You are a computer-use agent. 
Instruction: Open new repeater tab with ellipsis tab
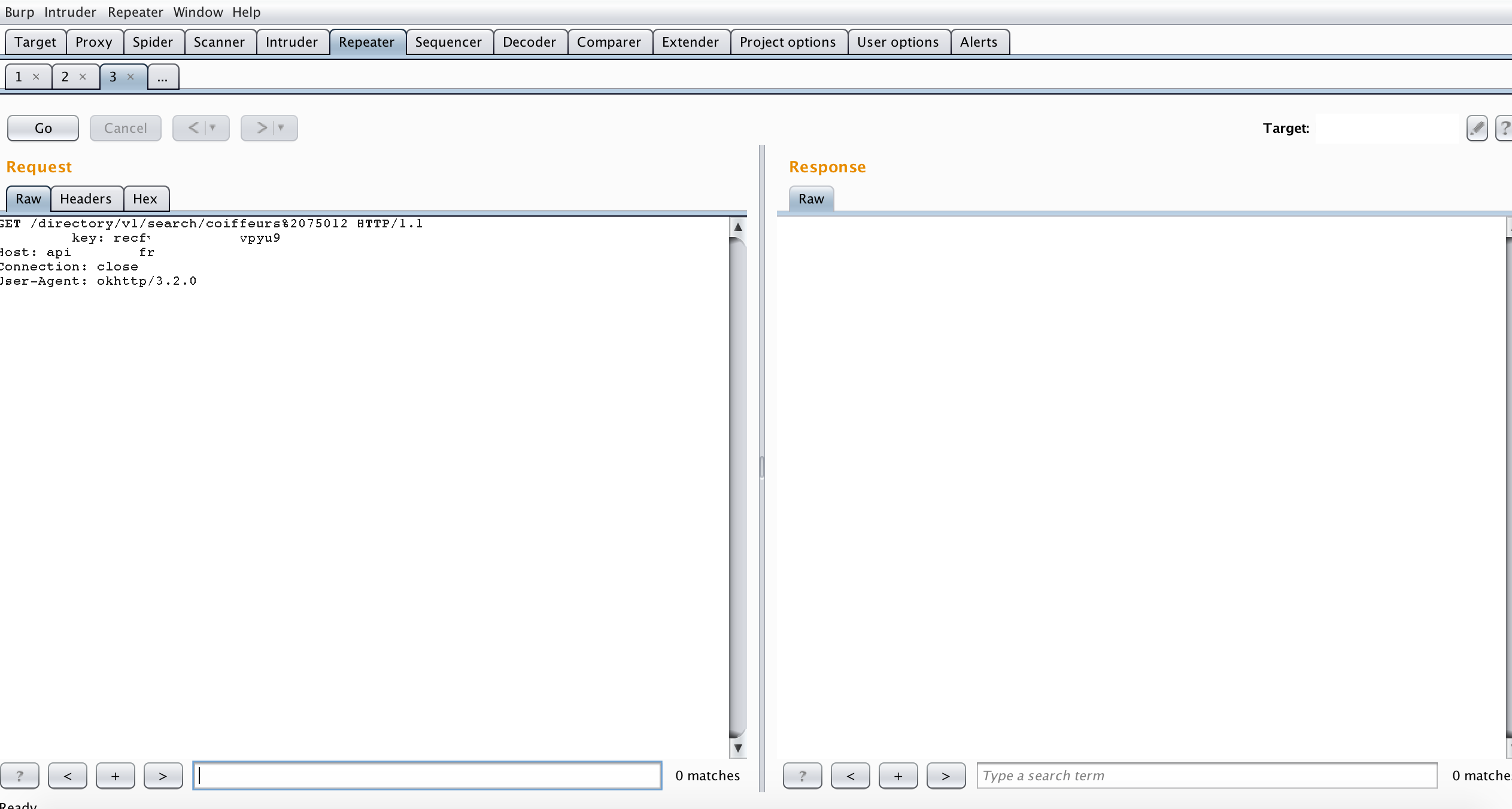[x=162, y=77]
